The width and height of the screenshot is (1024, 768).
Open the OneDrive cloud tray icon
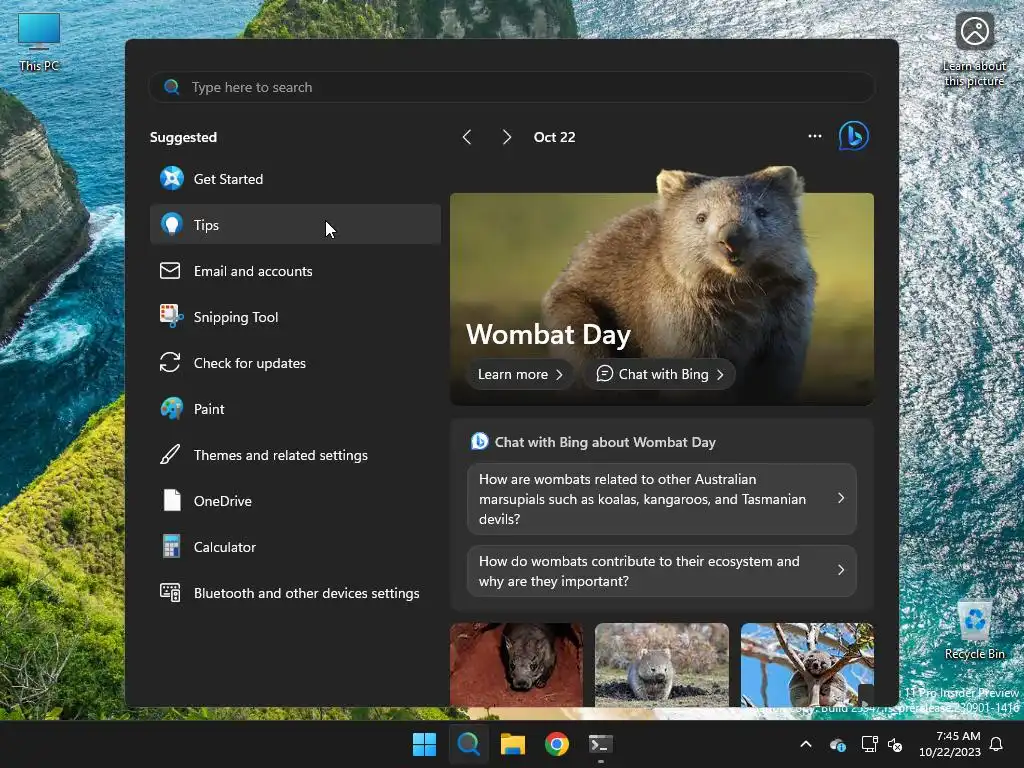point(837,744)
